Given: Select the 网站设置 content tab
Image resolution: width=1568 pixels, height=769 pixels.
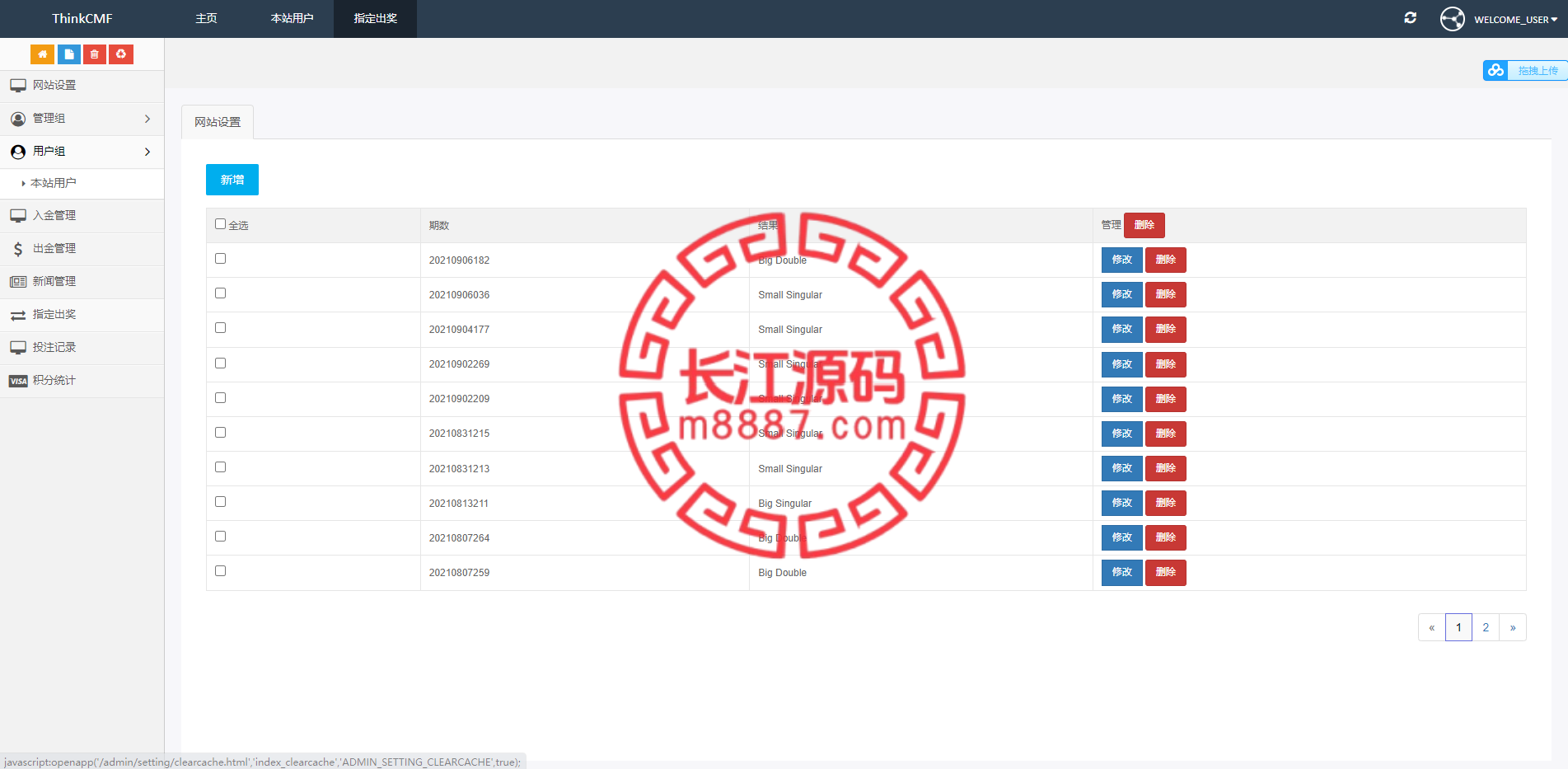Looking at the screenshot, I should [218, 122].
